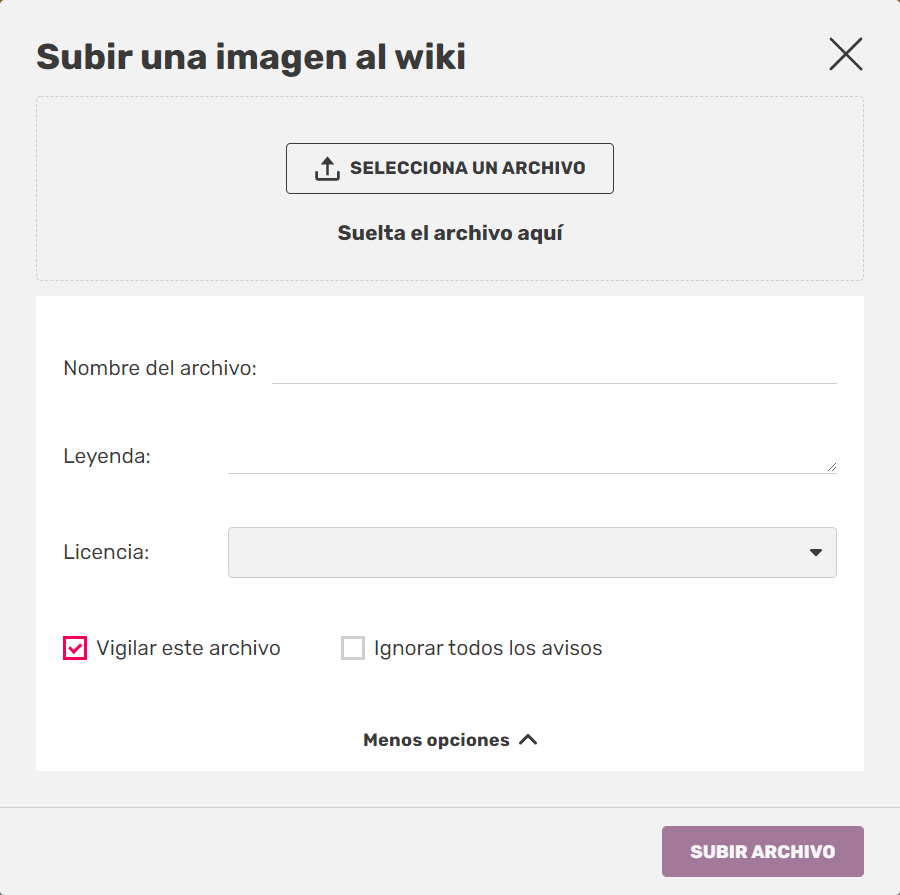
Task: Click the "Suelta el archivo aquí" drop area text
Action: tap(450, 233)
